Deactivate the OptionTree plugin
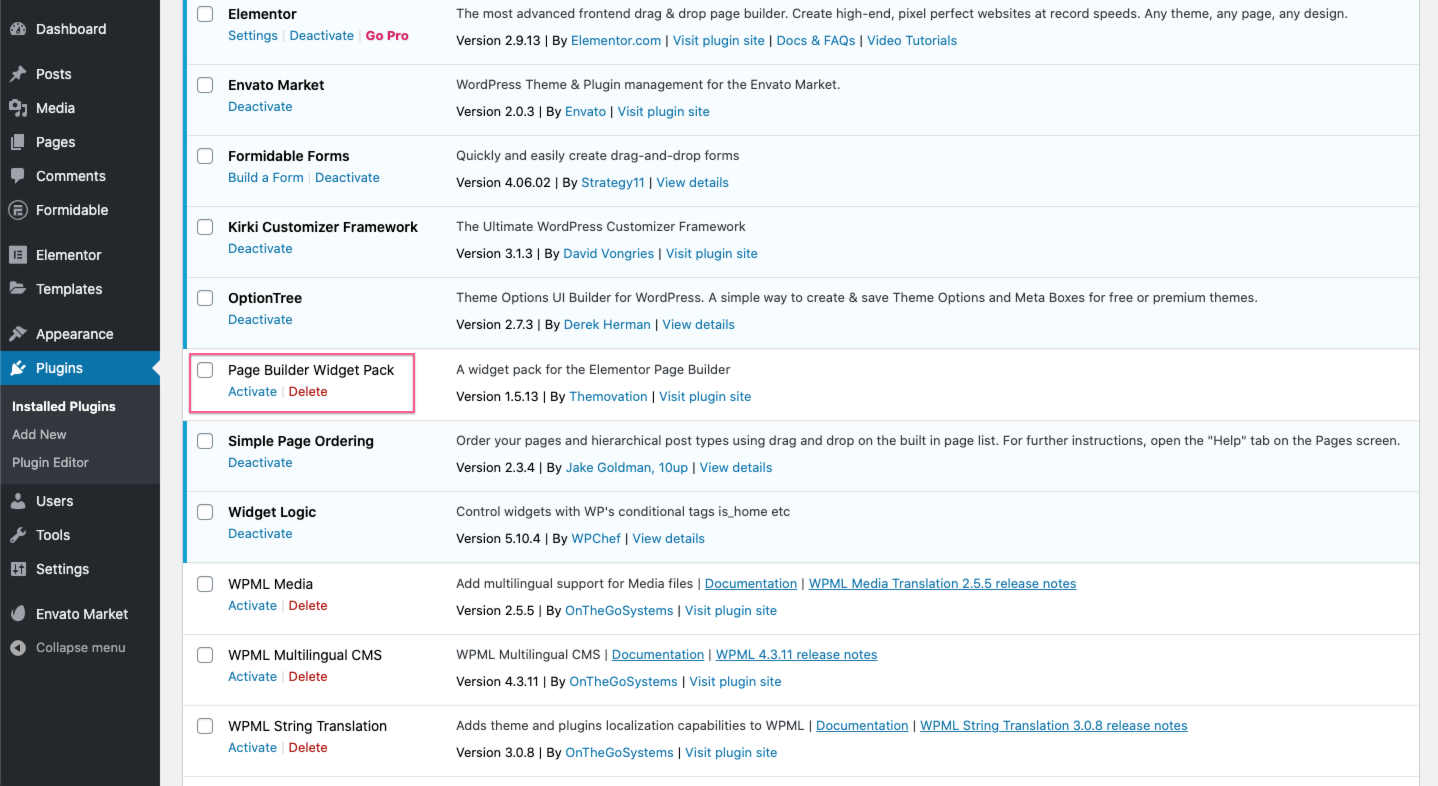The image size is (1438, 786). pos(260,320)
